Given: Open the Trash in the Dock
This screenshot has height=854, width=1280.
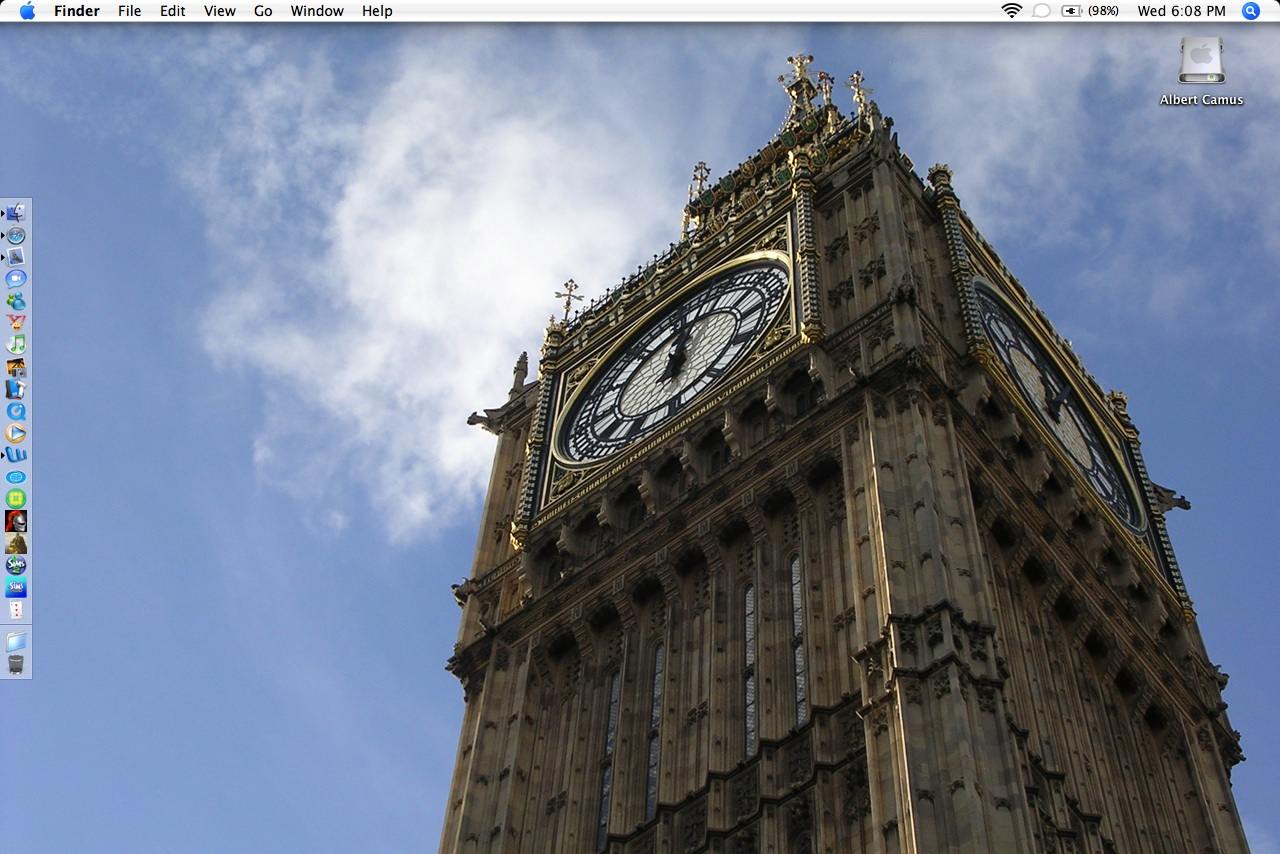Looking at the screenshot, I should (x=16, y=665).
